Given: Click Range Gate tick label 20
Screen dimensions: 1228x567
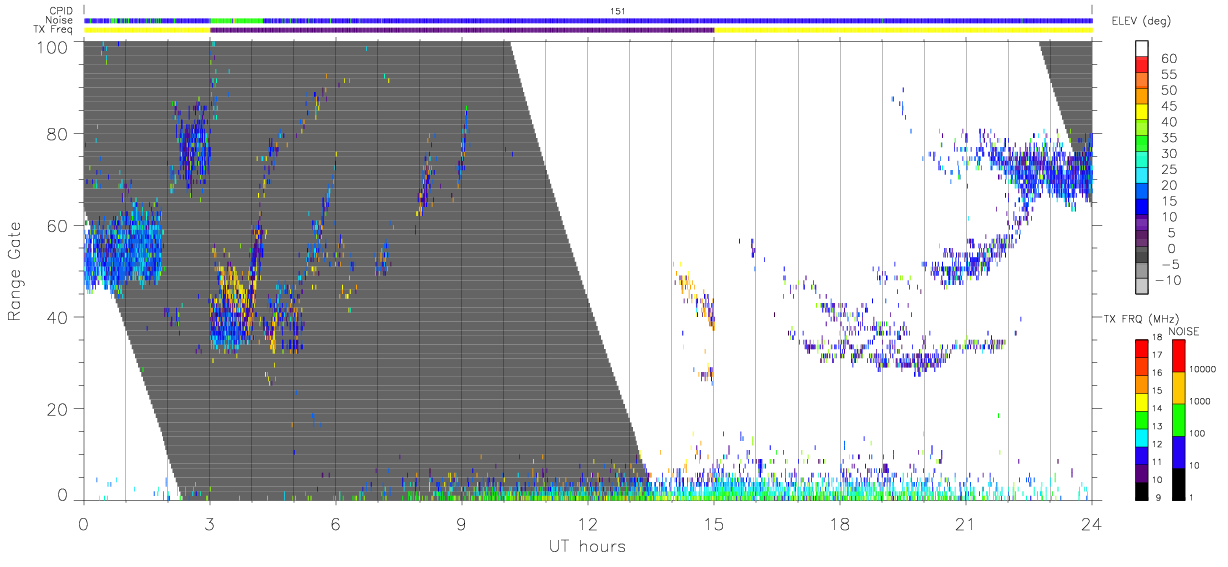Looking at the screenshot, I should point(59,410).
